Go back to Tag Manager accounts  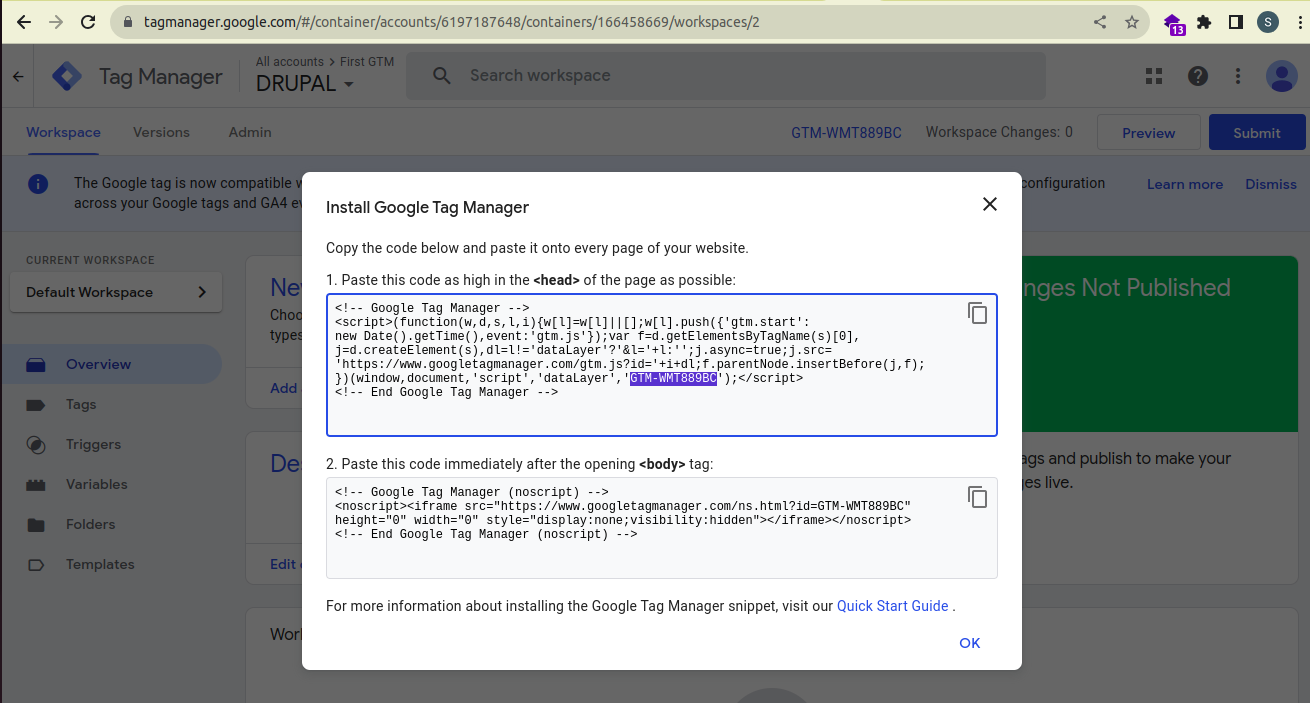[17, 76]
